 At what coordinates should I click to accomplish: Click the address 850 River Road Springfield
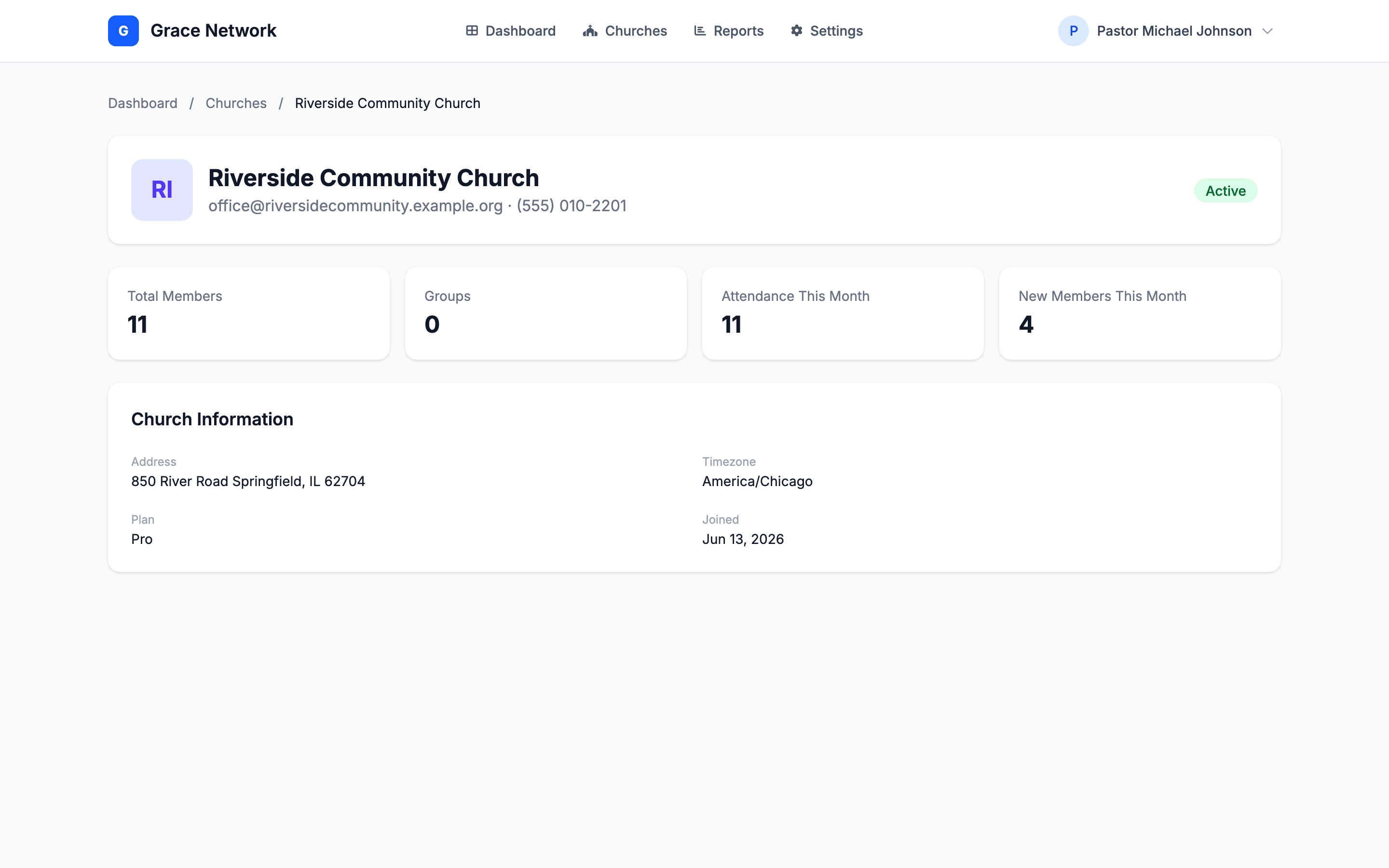point(248,481)
